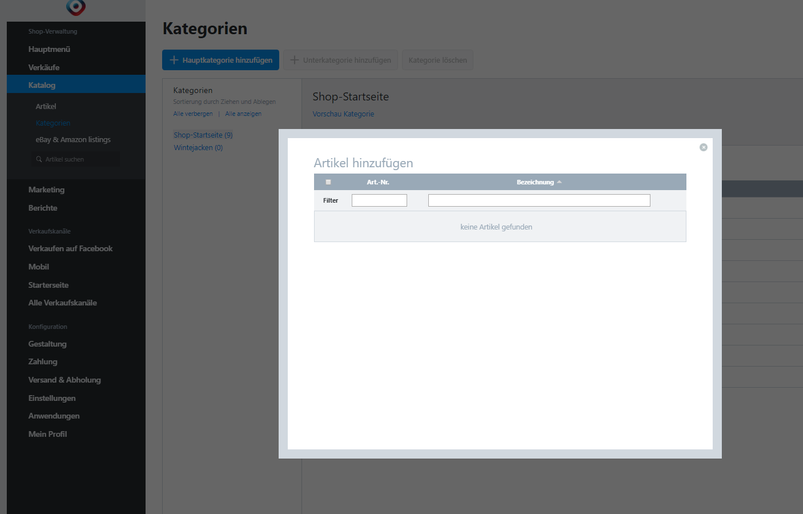Click the Artikel suchen search field
The height and width of the screenshot is (514, 803).
(x=76, y=159)
